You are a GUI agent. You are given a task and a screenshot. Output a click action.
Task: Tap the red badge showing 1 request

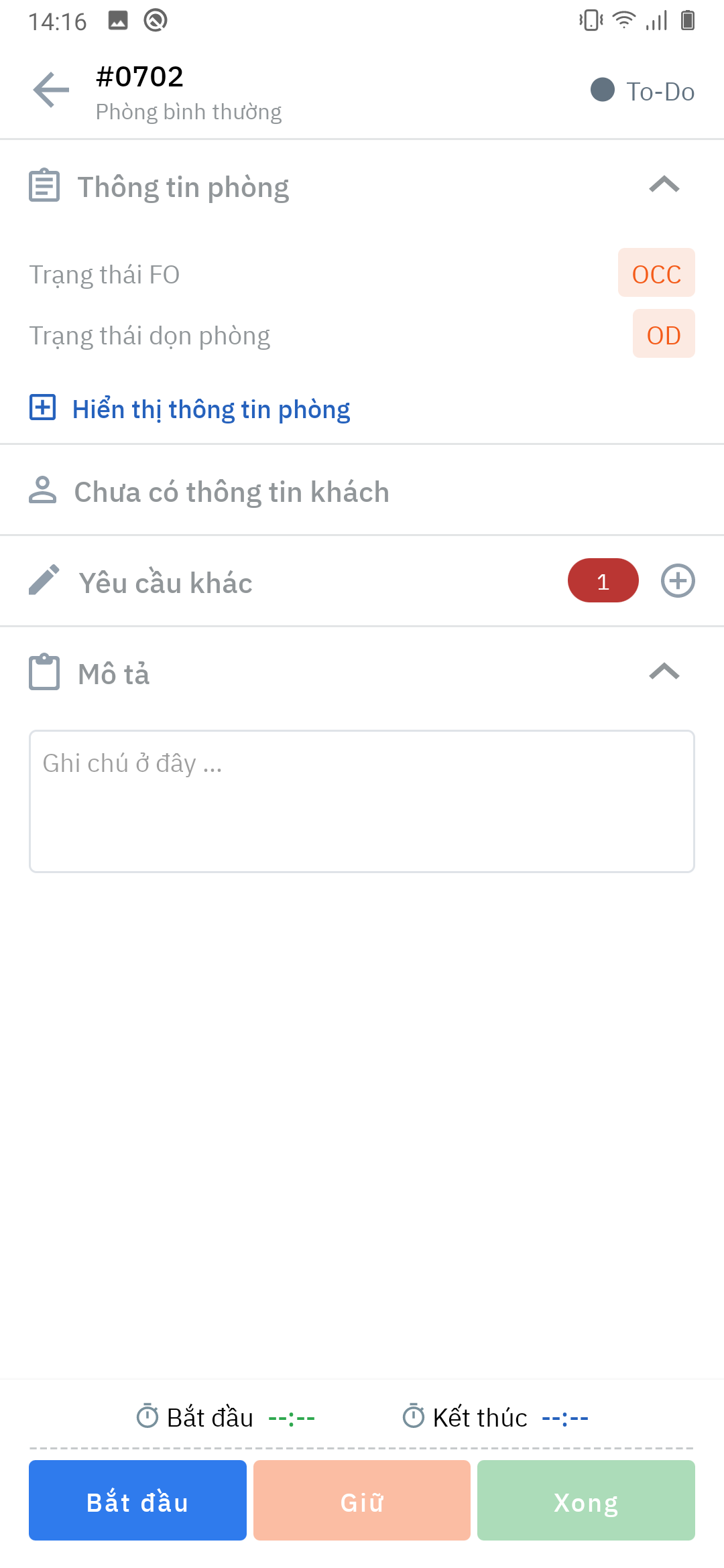tap(603, 581)
